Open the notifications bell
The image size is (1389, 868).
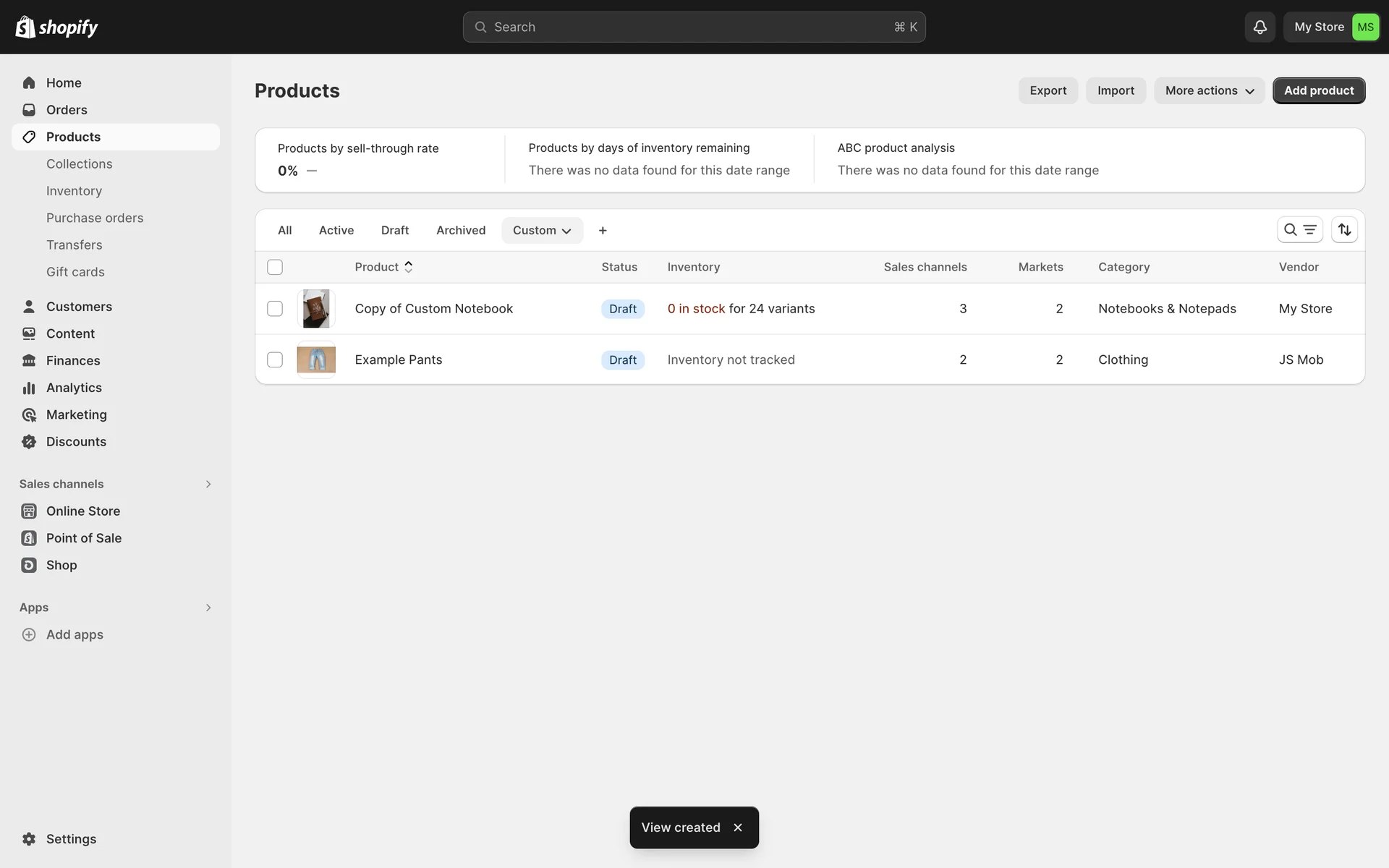pyautogui.click(x=1260, y=27)
